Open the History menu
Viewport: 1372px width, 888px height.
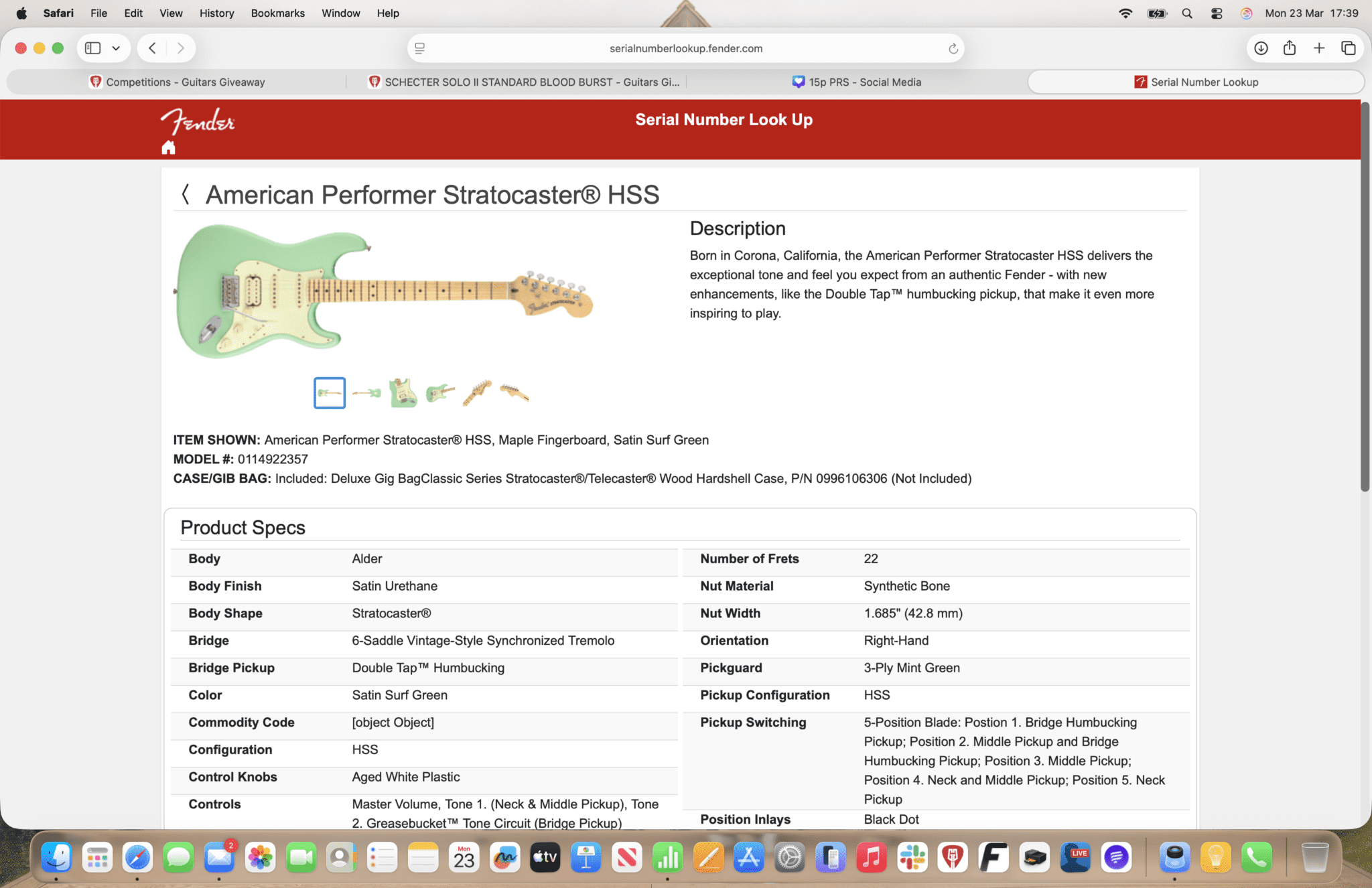click(x=216, y=13)
